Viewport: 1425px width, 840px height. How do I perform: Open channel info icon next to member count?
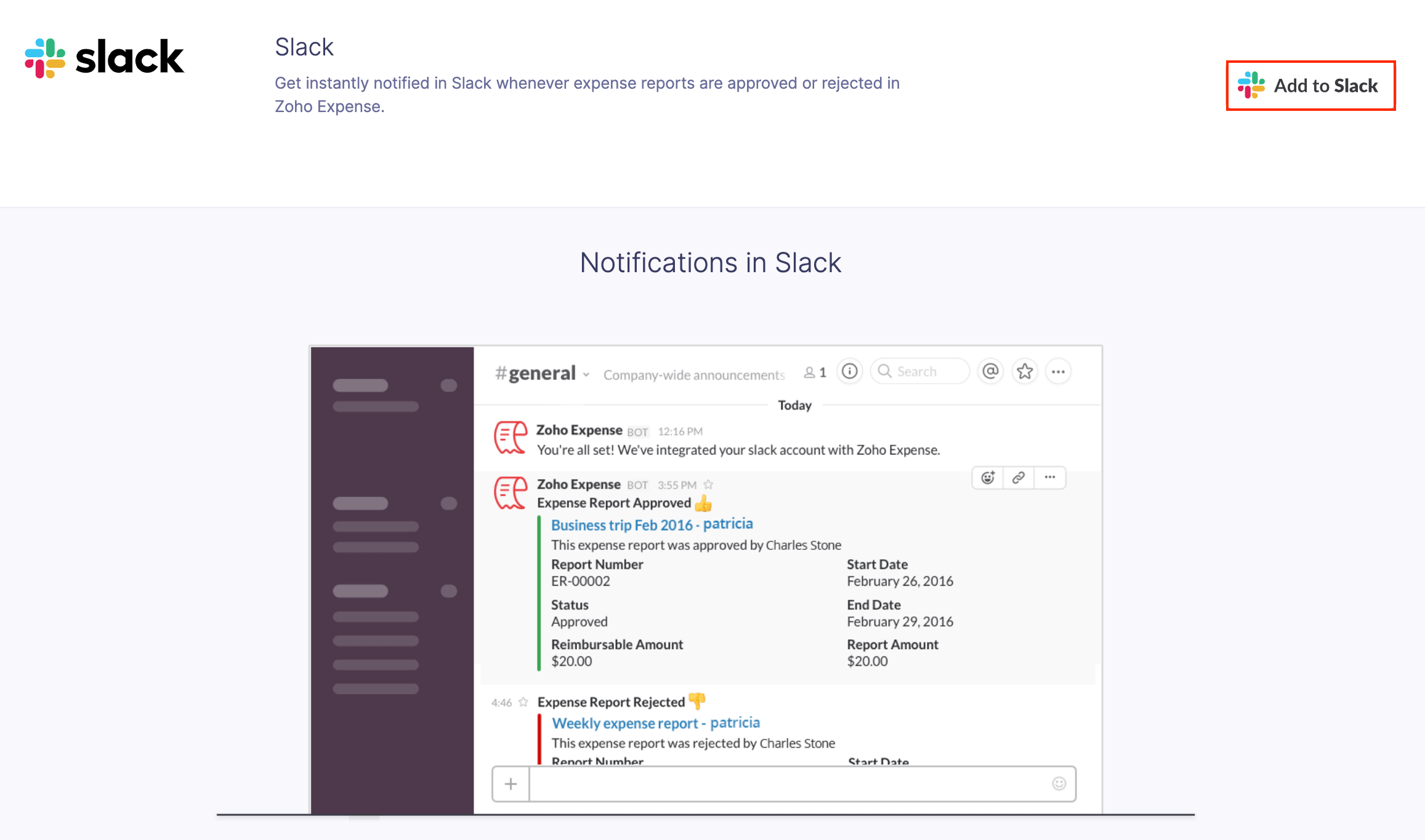[849, 371]
